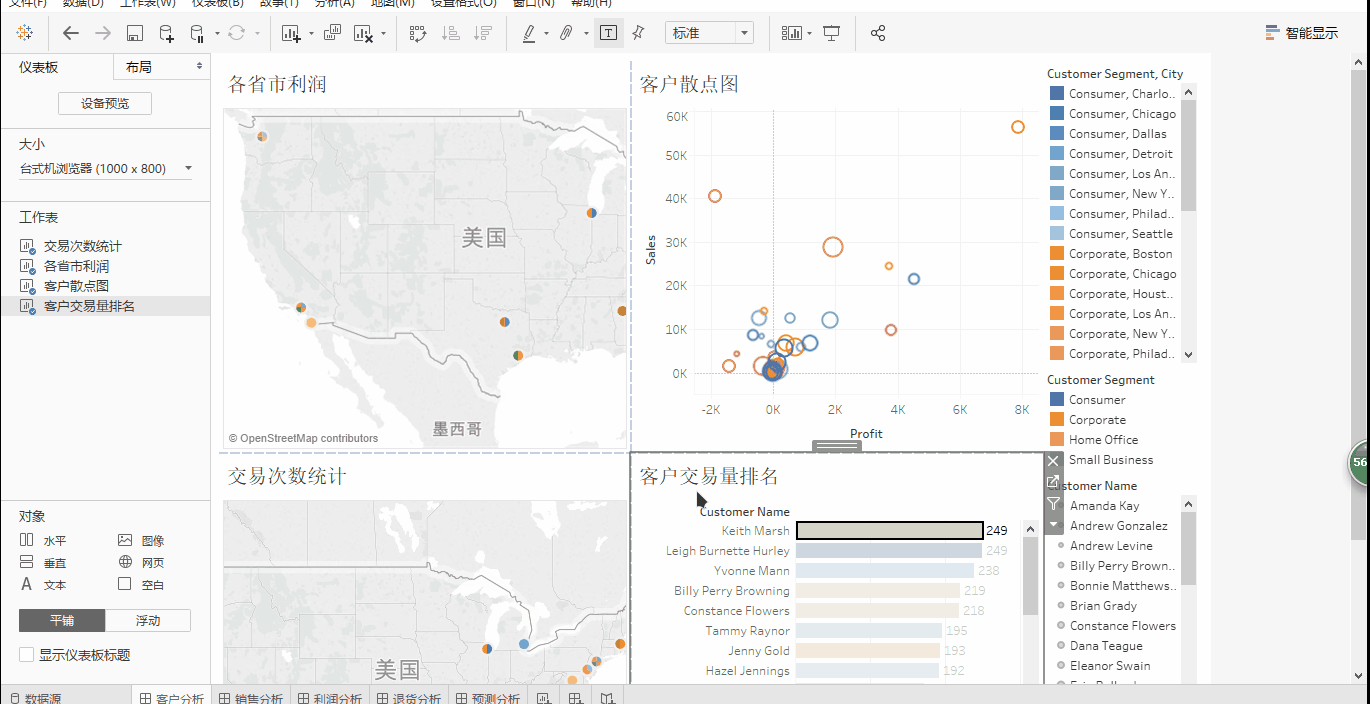Switch to the 销售分析 sheet tab
The image size is (1370, 704).
tap(250, 698)
